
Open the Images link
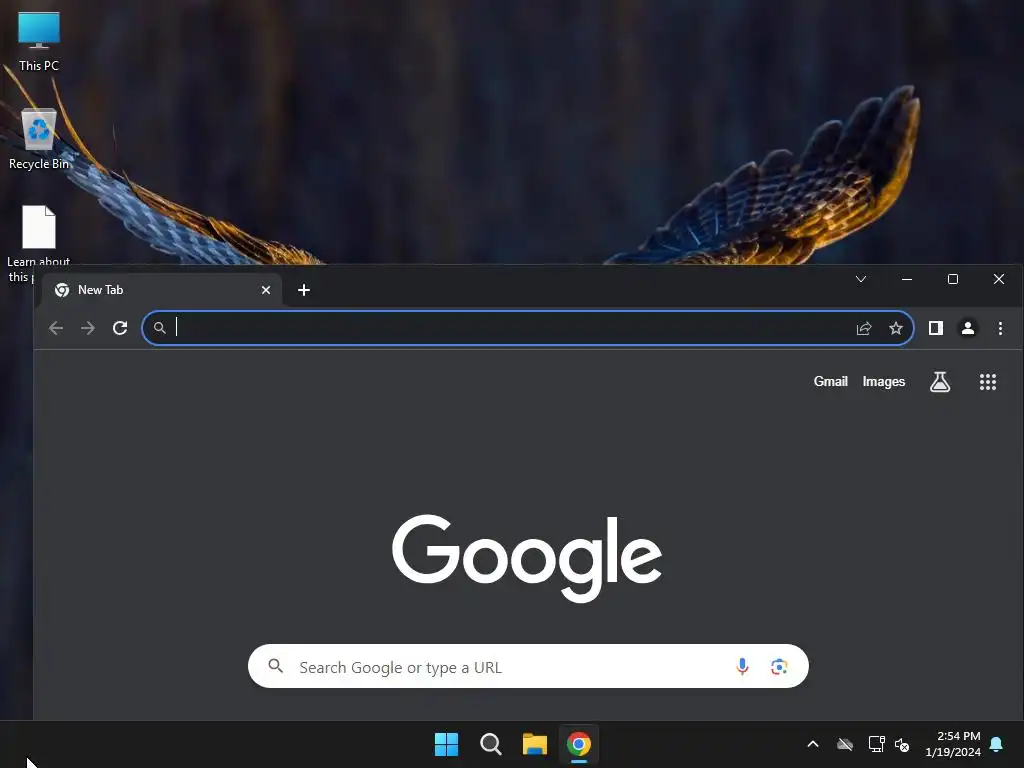click(x=884, y=381)
